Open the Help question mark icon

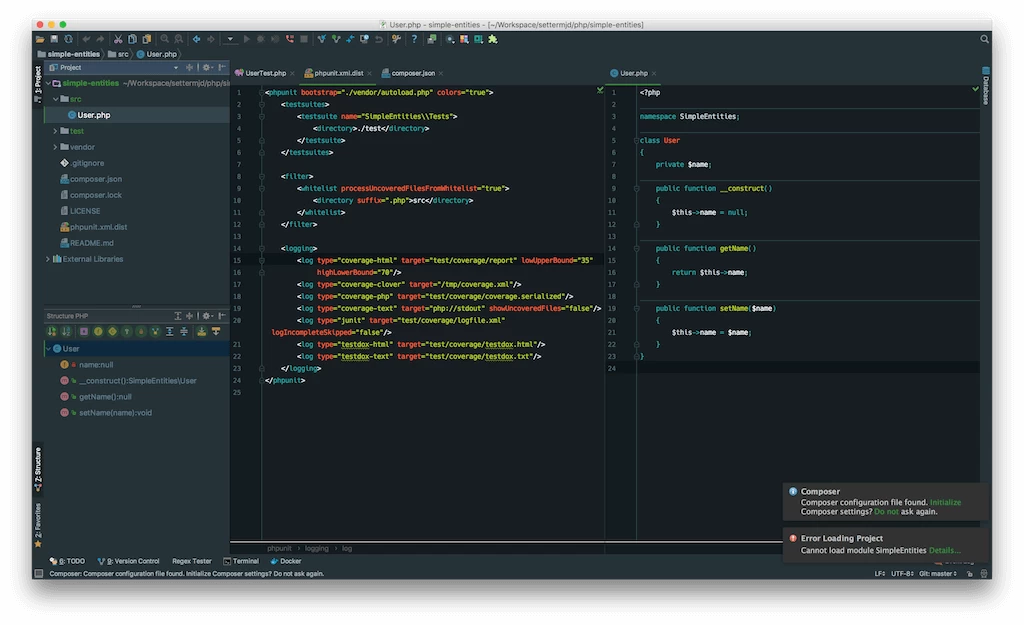pos(414,39)
